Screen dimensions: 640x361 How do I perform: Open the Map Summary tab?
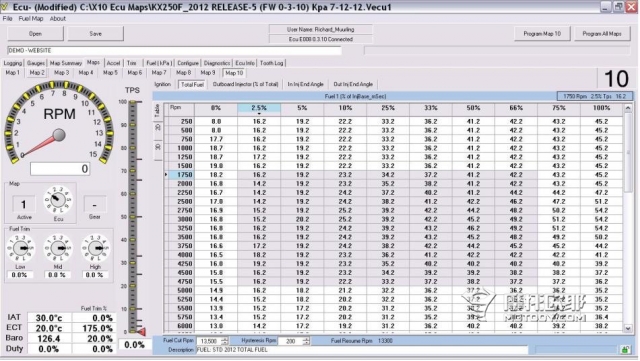coord(66,63)
